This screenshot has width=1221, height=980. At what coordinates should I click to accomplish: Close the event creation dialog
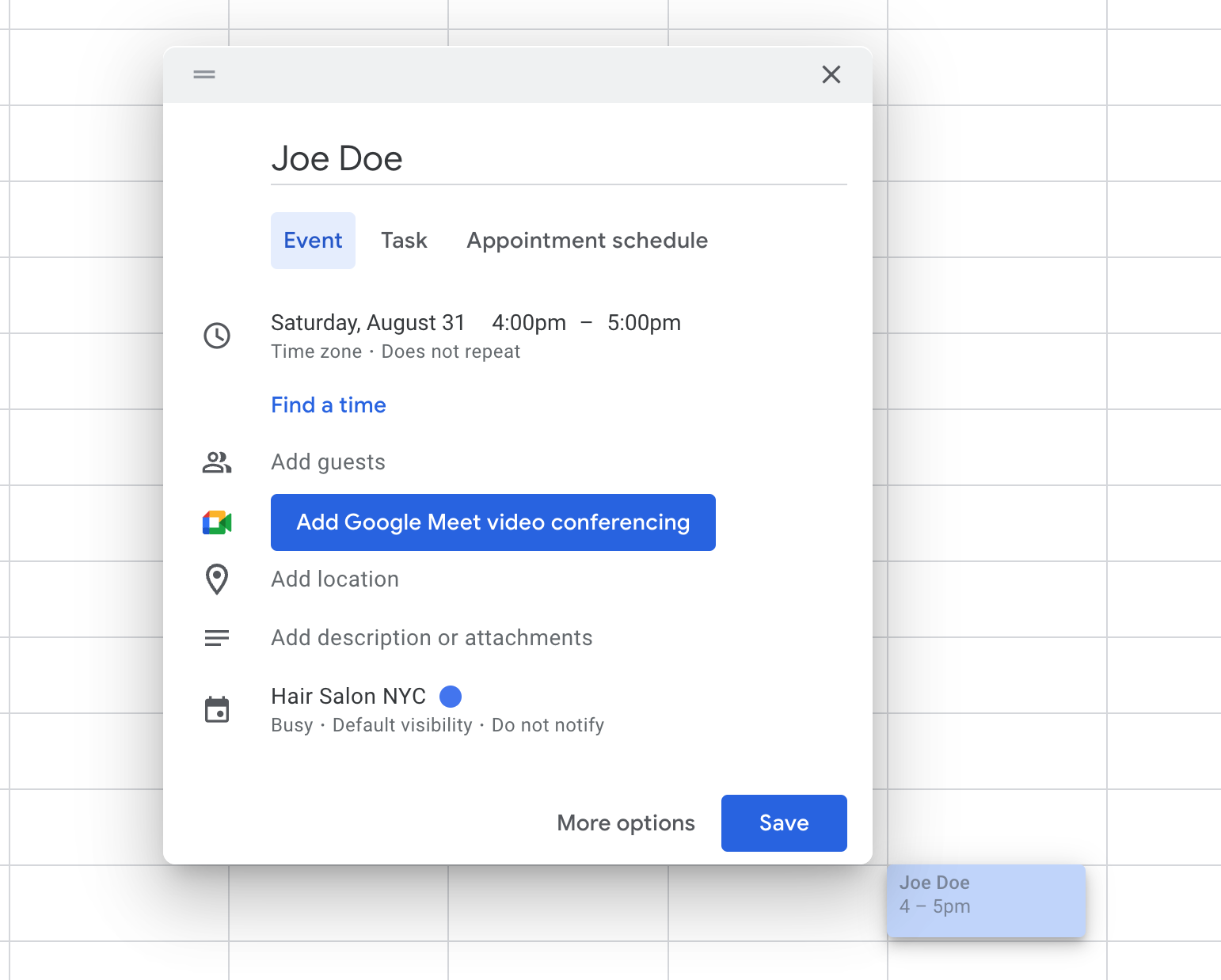831,74
